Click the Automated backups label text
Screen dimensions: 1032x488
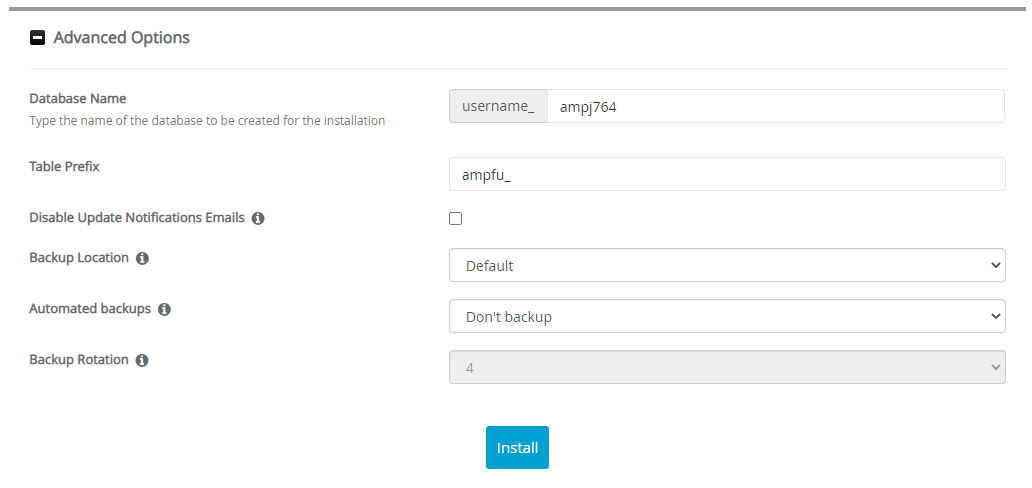click(90, 309)
